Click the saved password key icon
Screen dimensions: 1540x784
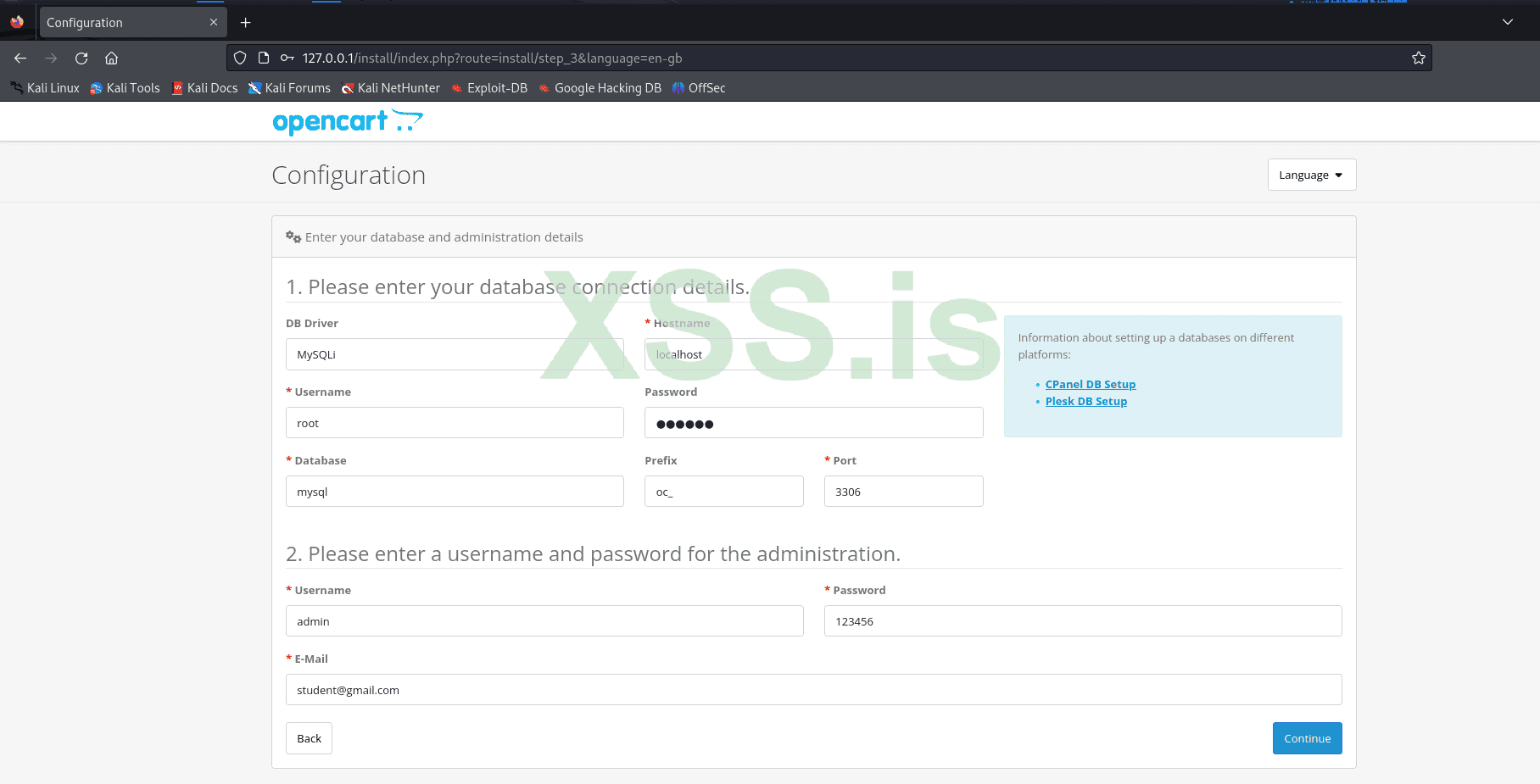point(287,58)
